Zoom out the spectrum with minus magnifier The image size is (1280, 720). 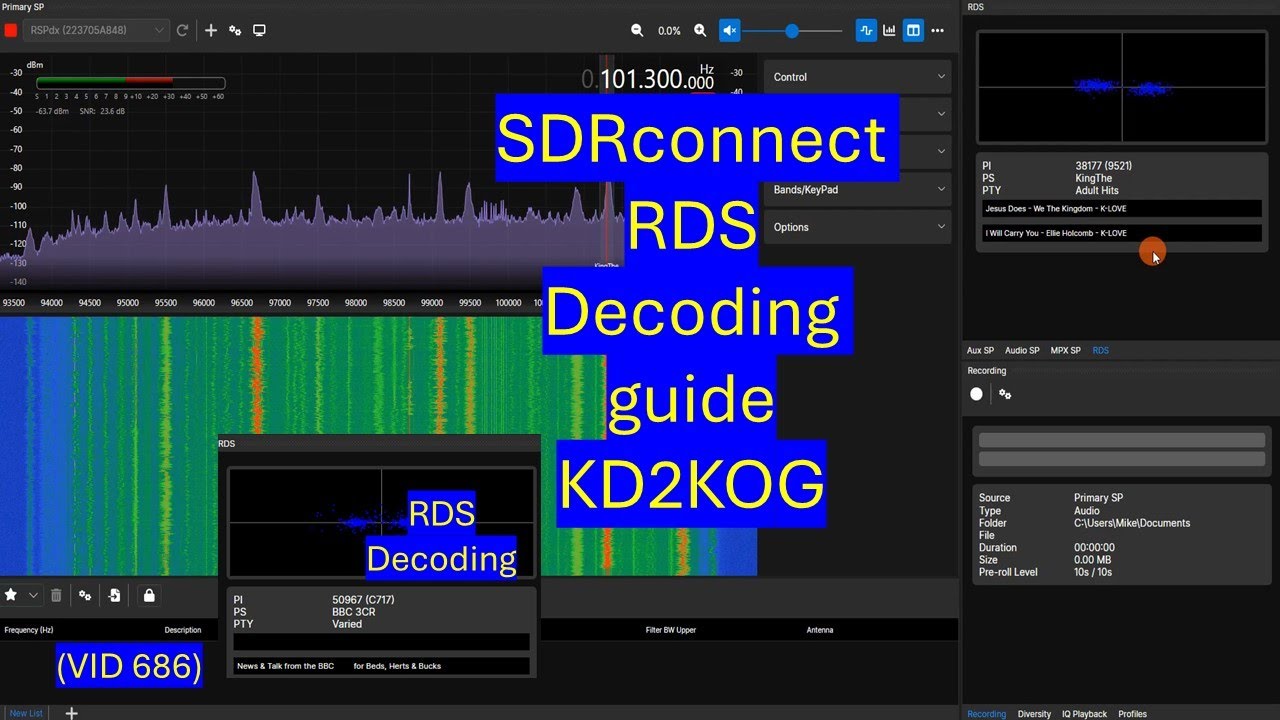637,31
